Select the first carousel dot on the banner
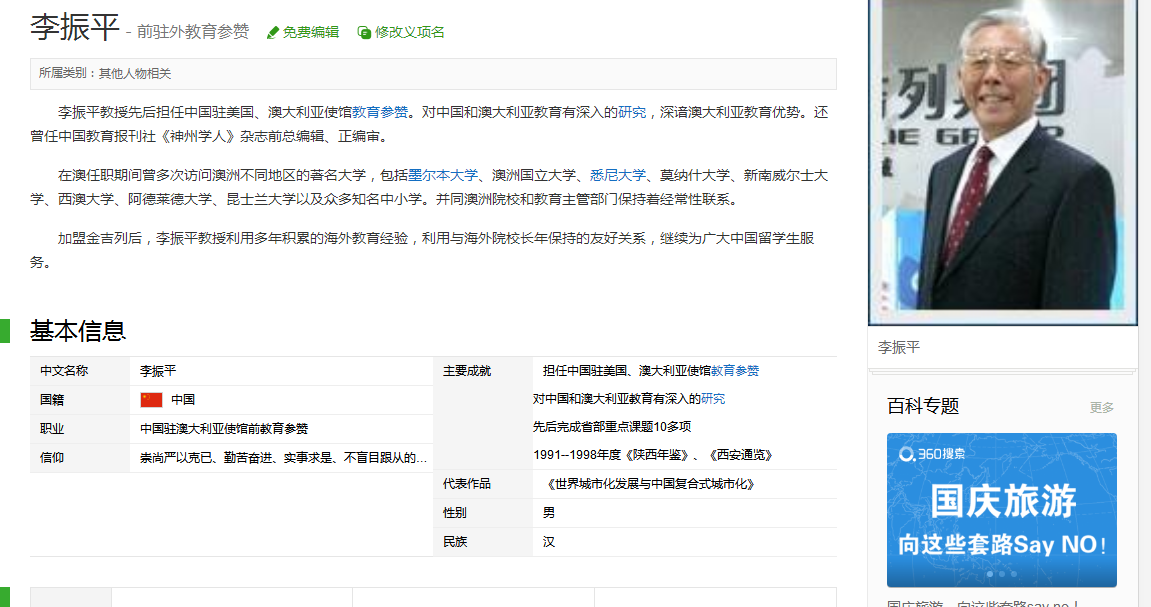 (990, 574)
